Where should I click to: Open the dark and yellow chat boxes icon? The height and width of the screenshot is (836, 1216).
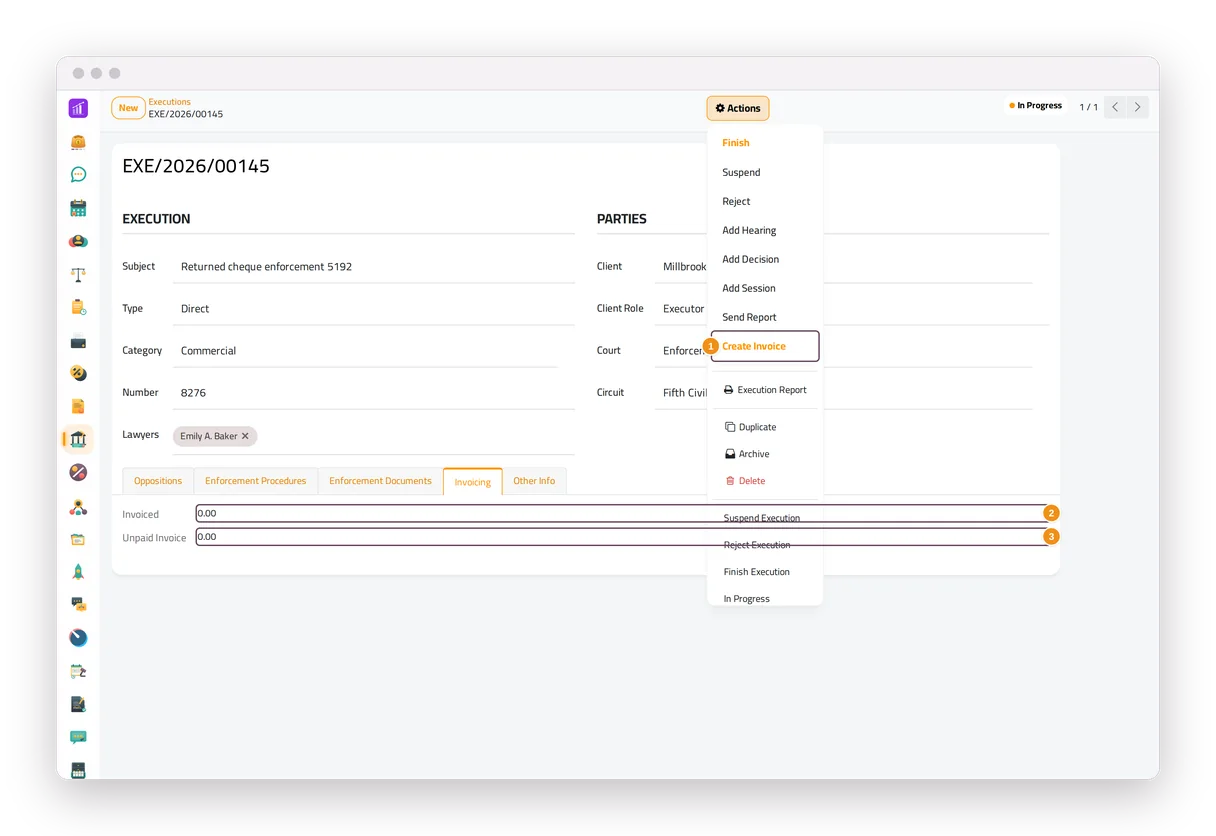(78, 604)
